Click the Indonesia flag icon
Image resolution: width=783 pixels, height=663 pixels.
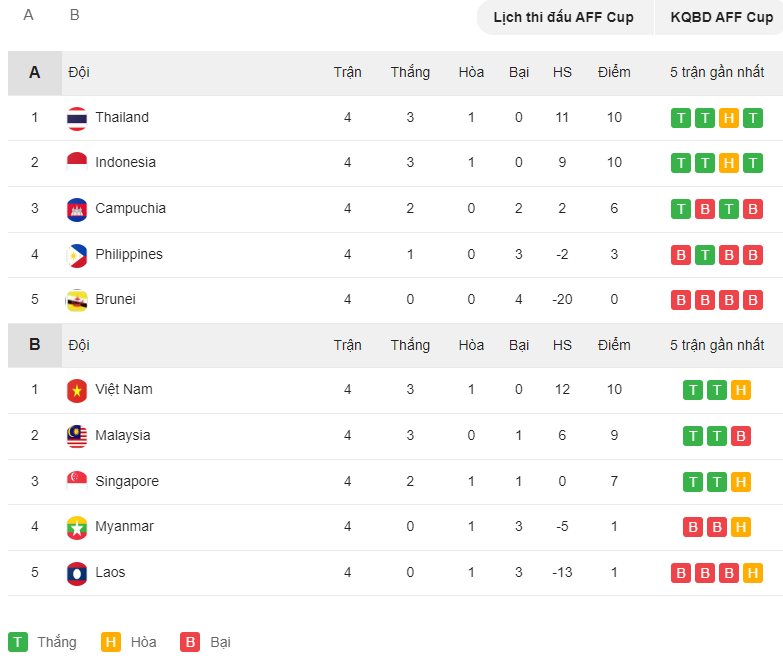pyautogui.click(x=77, y=163)
